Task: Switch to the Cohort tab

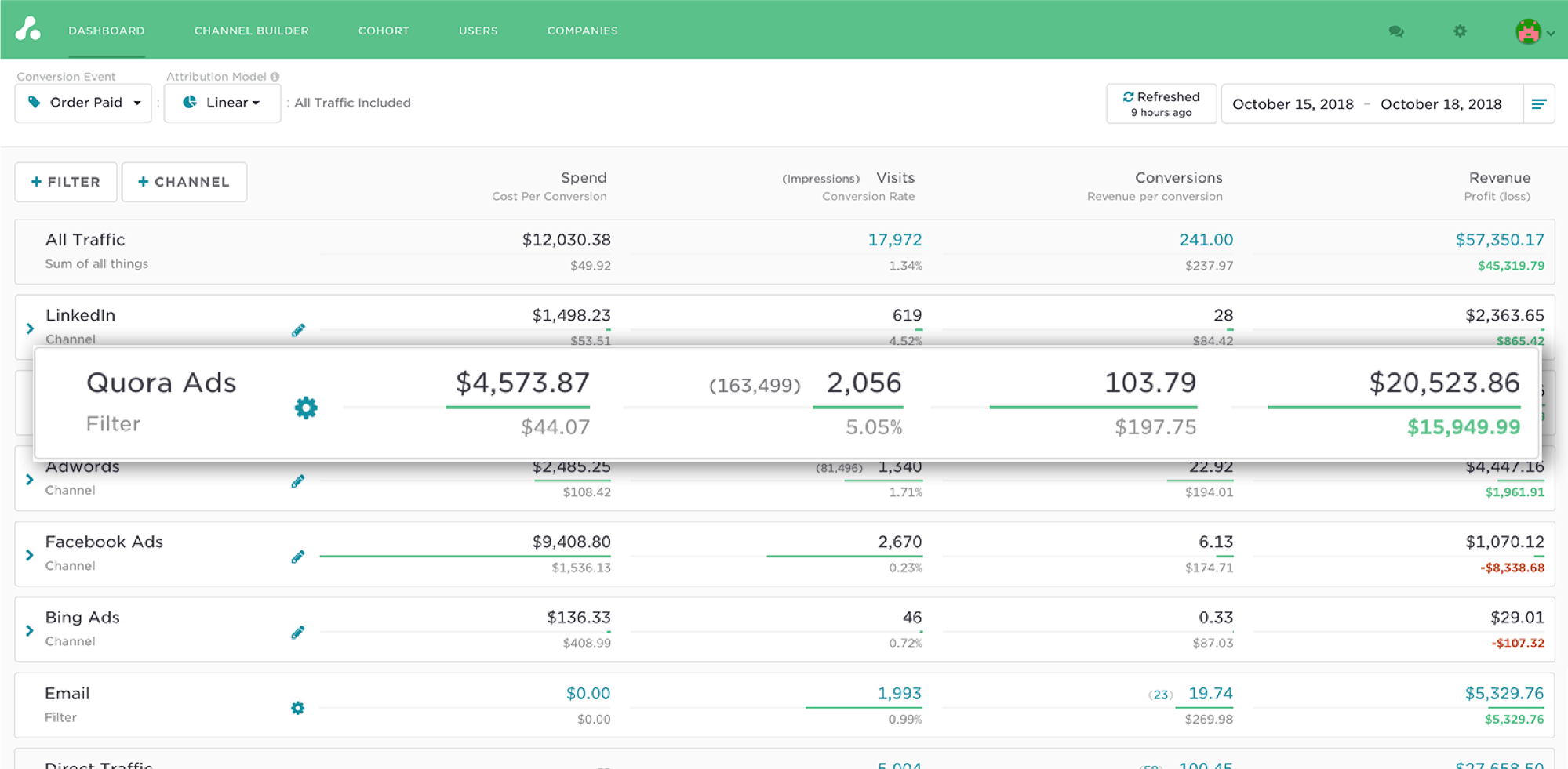Action: pos(384,31)
